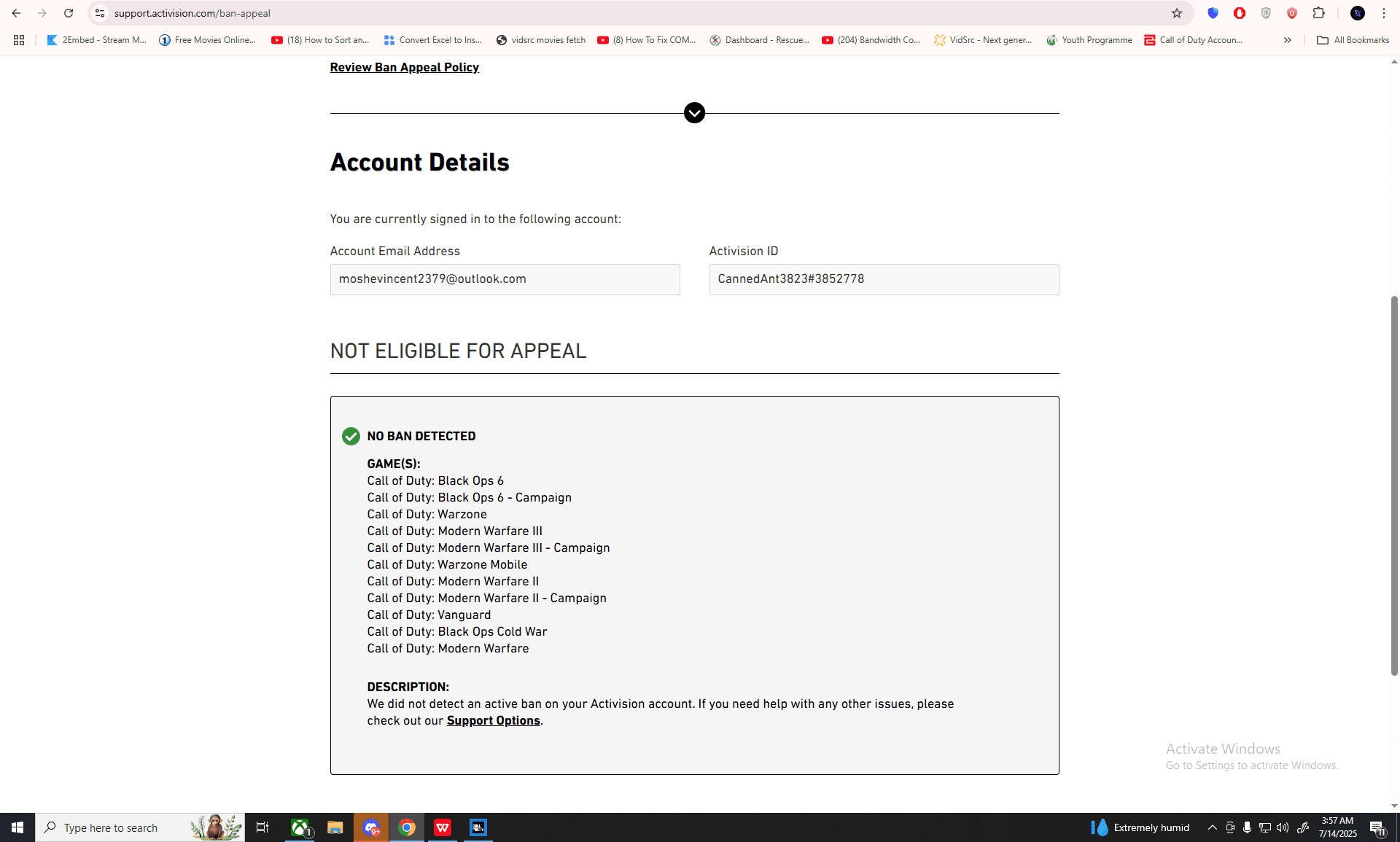Click the volume speaker tray icon
Viewport: 1400px width, 842px height.
1283,827
